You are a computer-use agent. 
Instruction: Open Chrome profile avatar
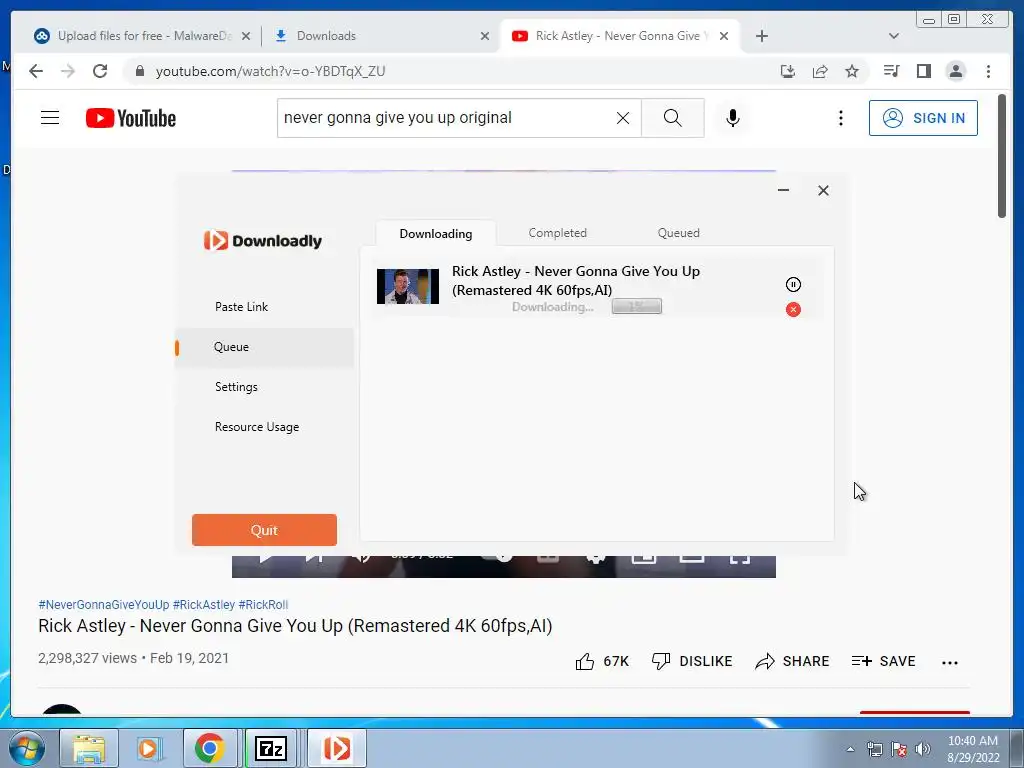click(x=955, y=71)
